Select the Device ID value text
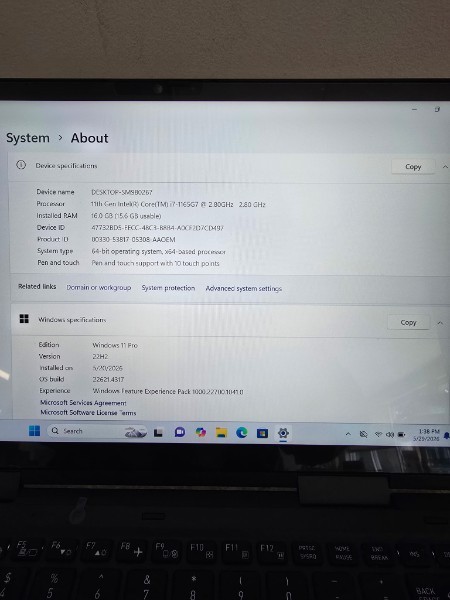Viewport: 450px width, 600px height. tap(157, 228)
